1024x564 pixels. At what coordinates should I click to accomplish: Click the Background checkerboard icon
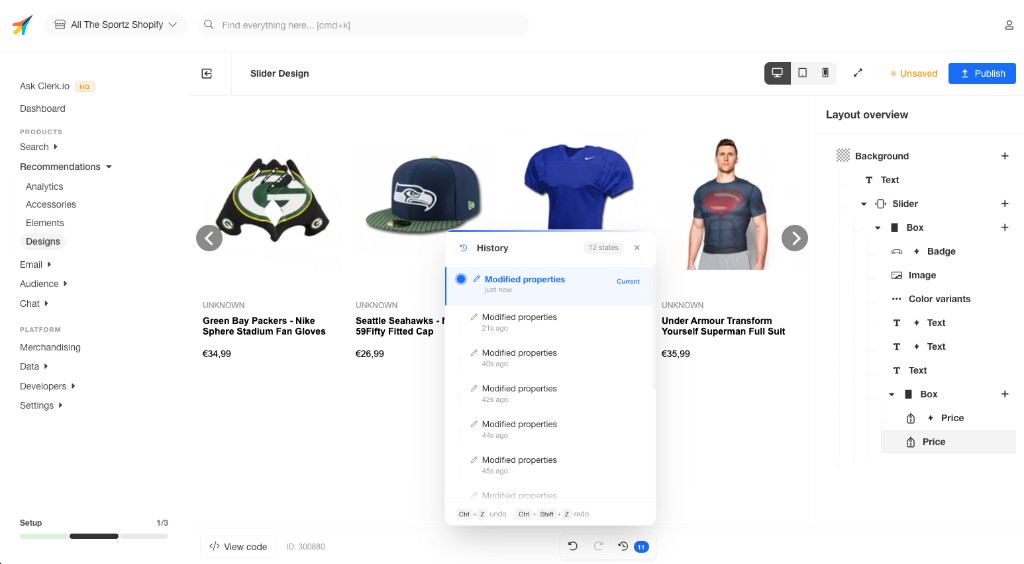pyautogui.click(x=843, y=155)
